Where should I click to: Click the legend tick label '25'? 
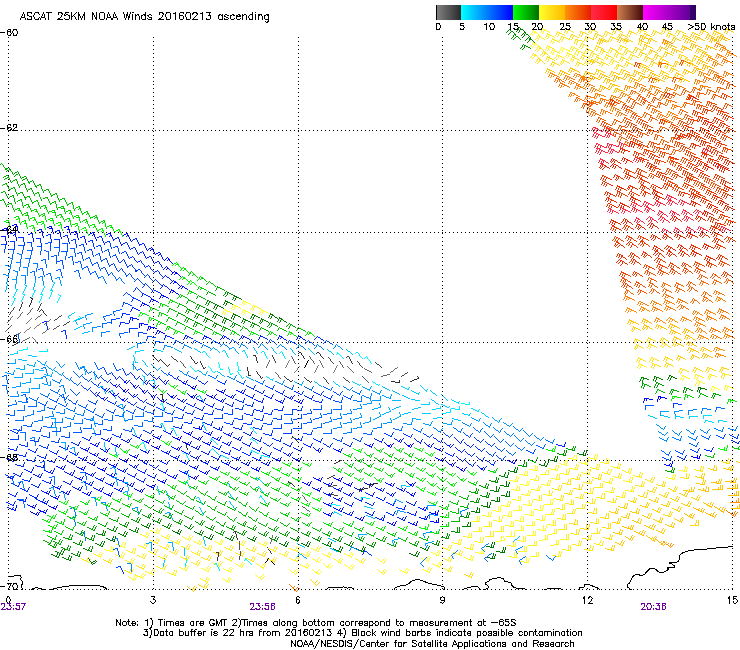pos(565,26)
